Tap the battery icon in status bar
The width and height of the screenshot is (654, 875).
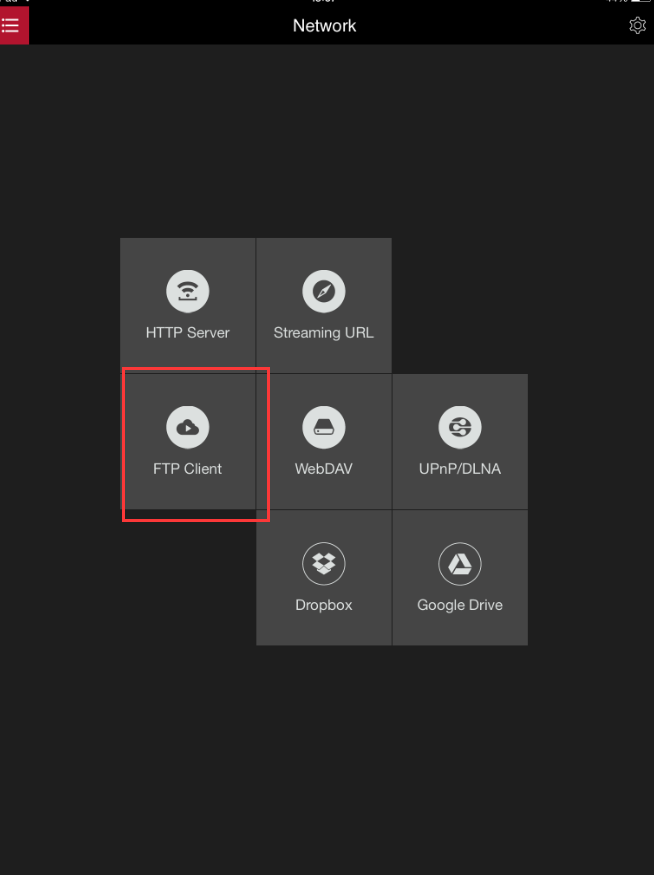[640, 2]
